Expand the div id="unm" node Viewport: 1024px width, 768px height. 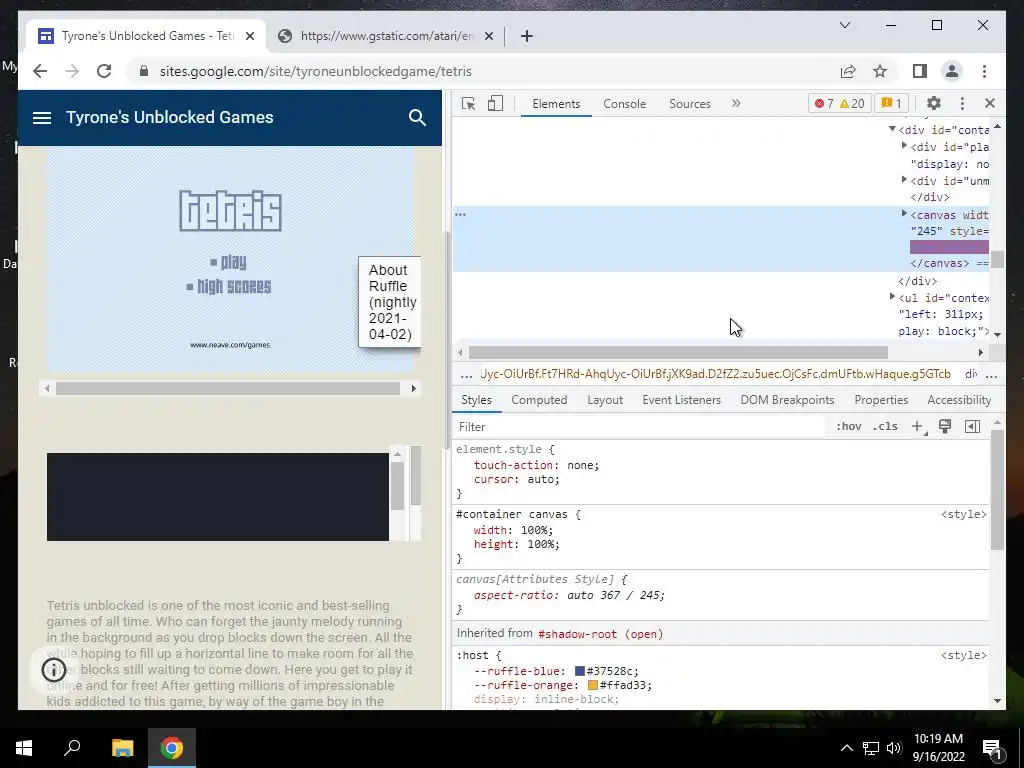[904, 180]
